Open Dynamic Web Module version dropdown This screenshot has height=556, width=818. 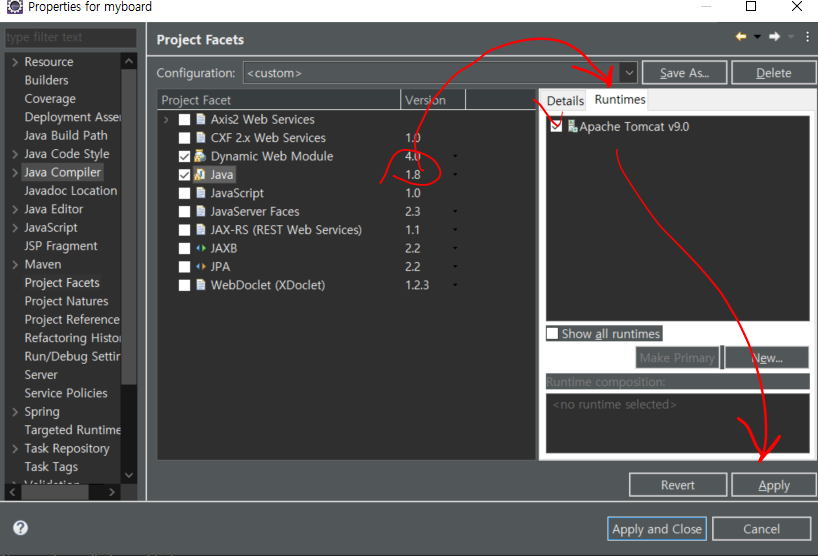tap(455, 156)
